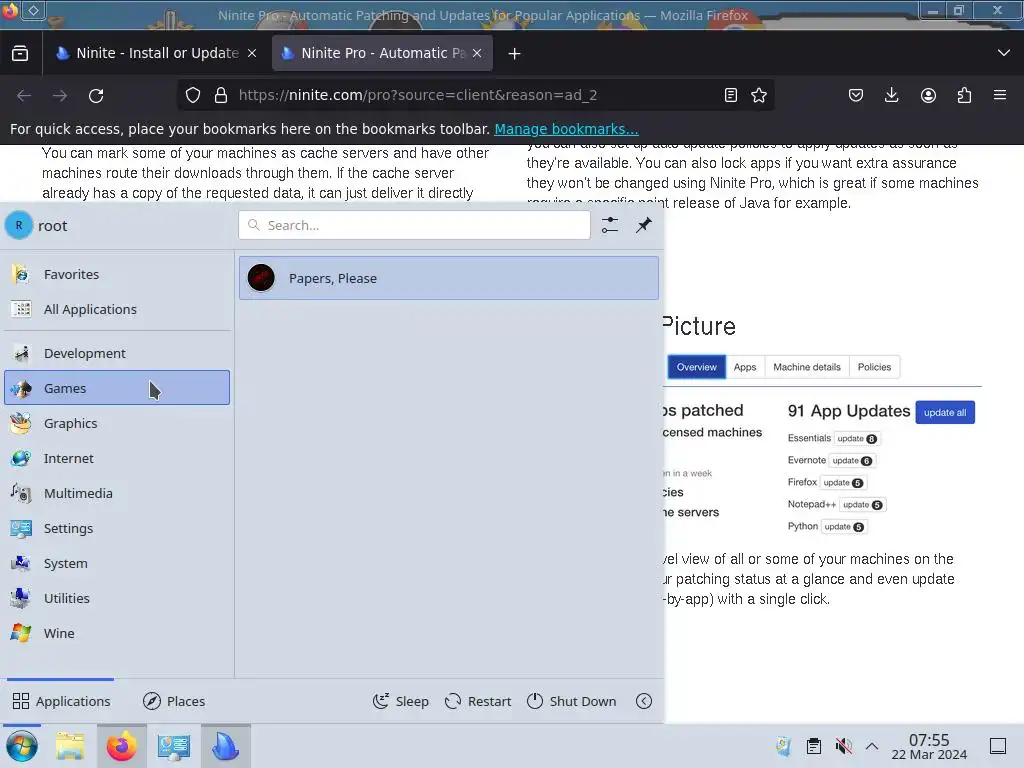Open Firefox View icon
This screenshot has width=1024, height=768.
20,54
